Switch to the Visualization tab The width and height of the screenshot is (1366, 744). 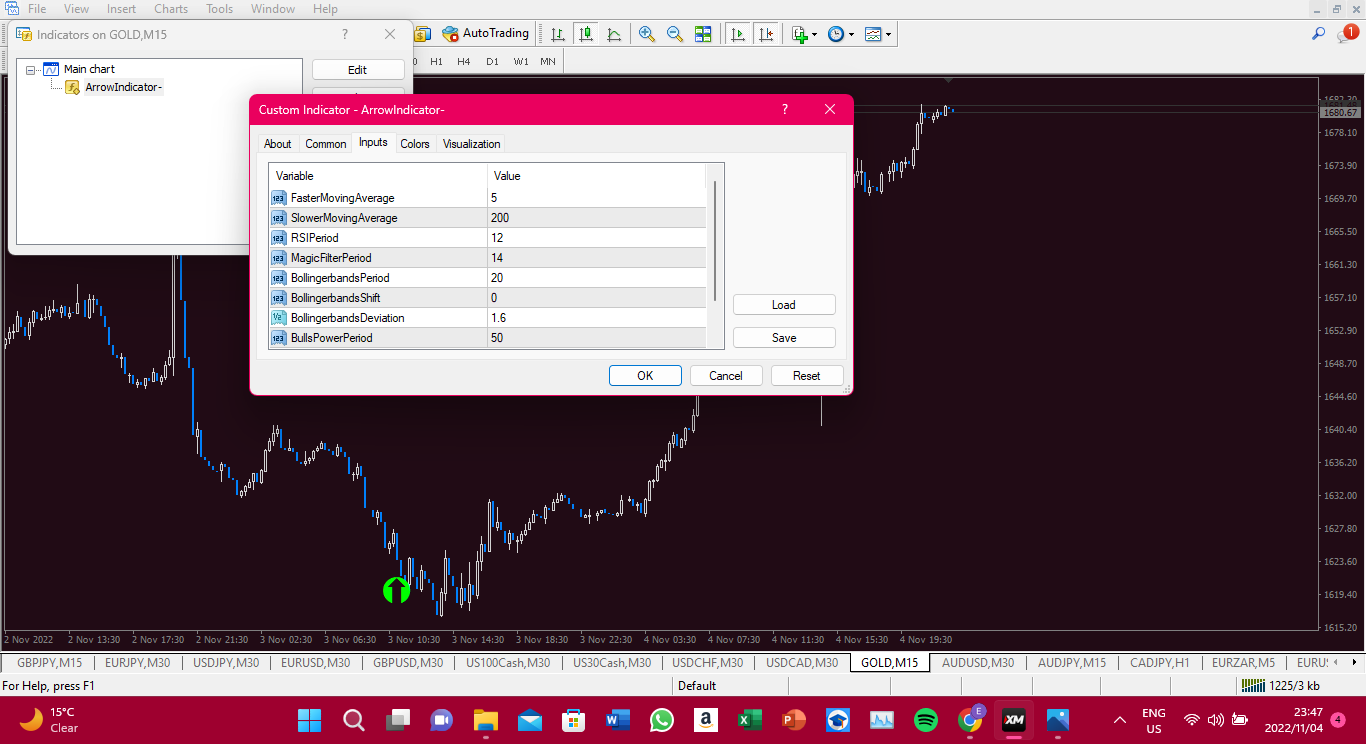point(471,144)
